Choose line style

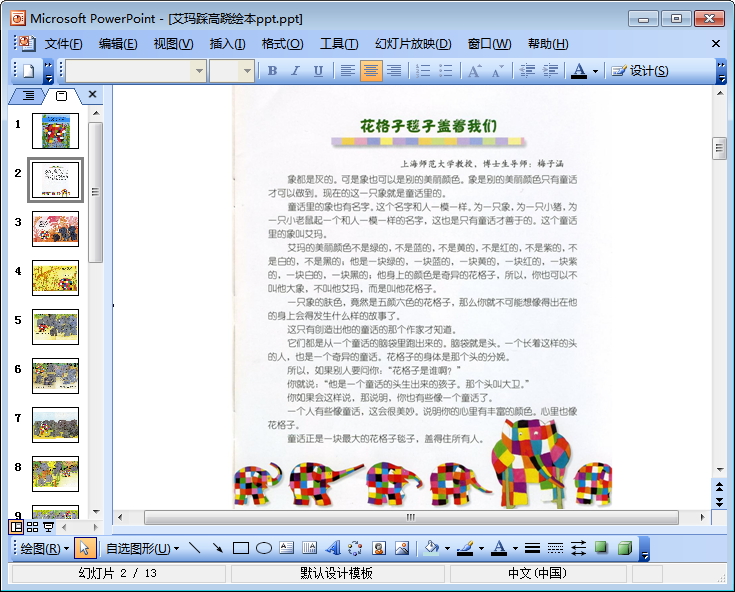(x=532, y=547)
